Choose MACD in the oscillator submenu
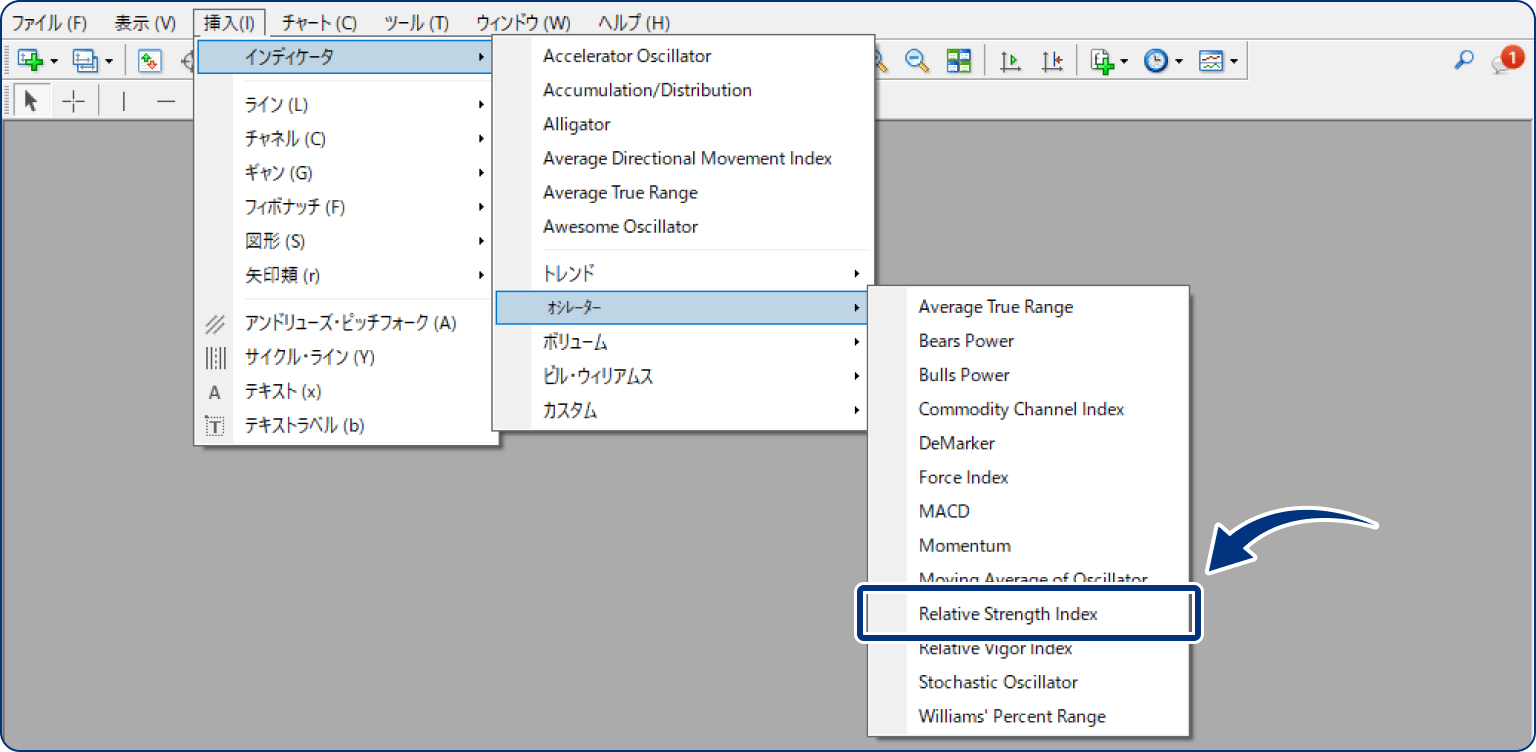 944,511
